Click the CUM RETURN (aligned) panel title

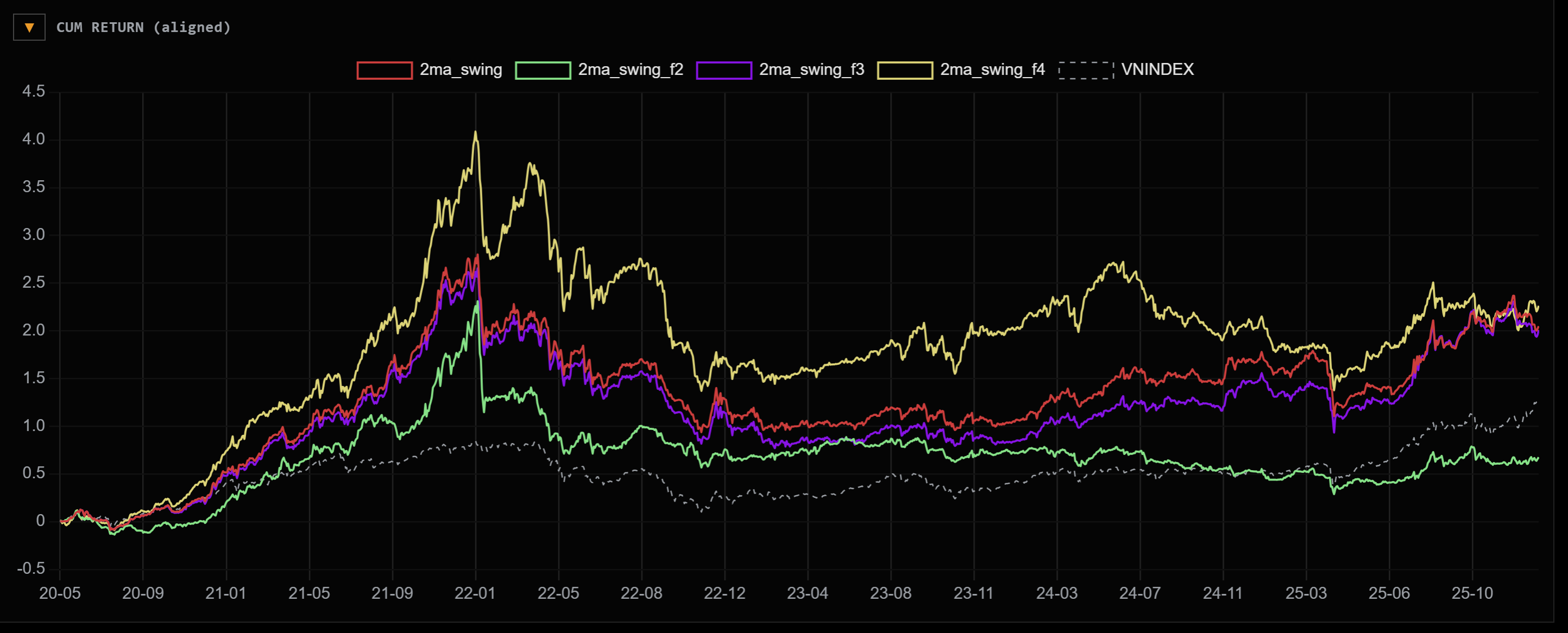[143, 27]
